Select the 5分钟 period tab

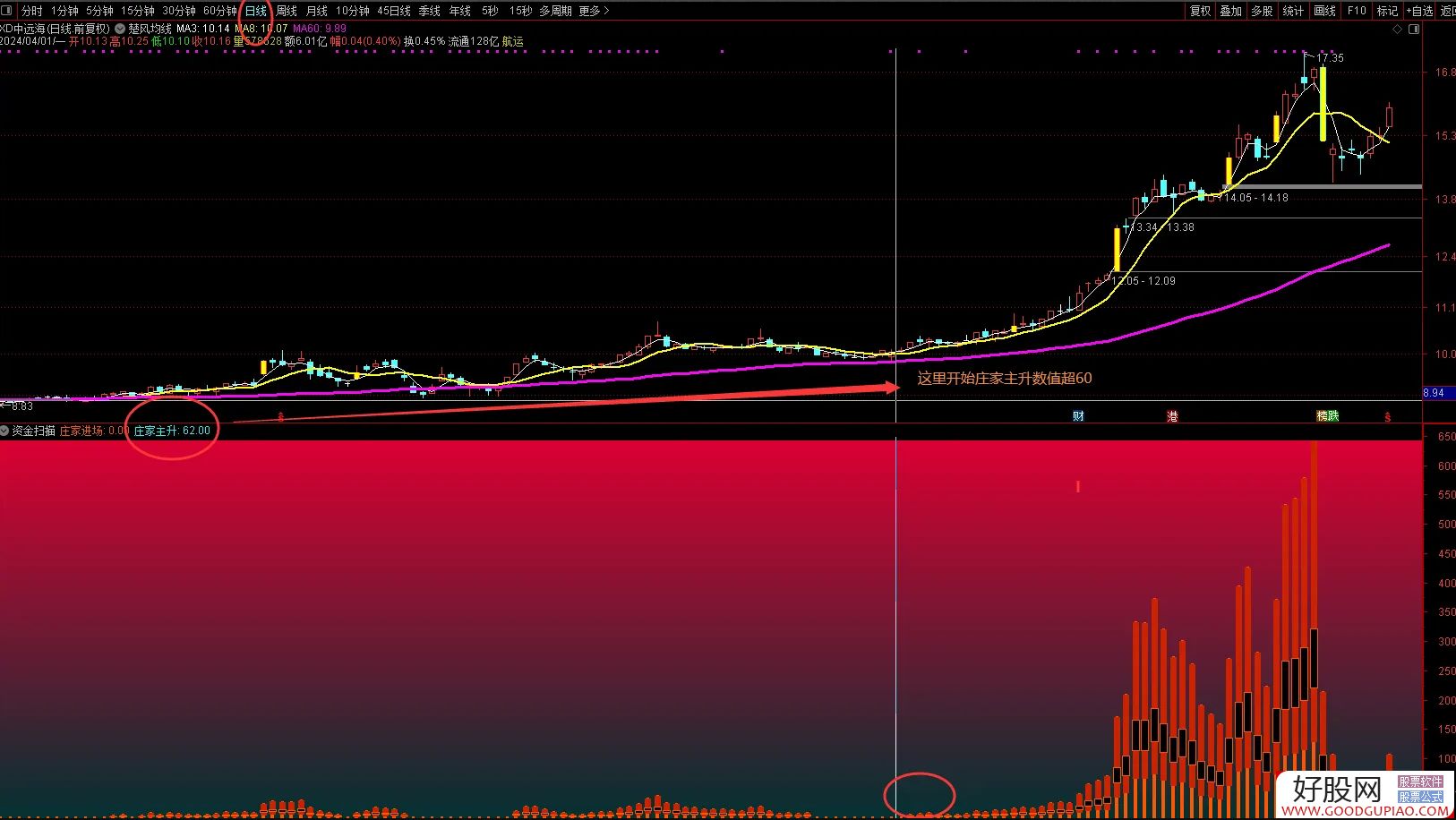point(99,11)
